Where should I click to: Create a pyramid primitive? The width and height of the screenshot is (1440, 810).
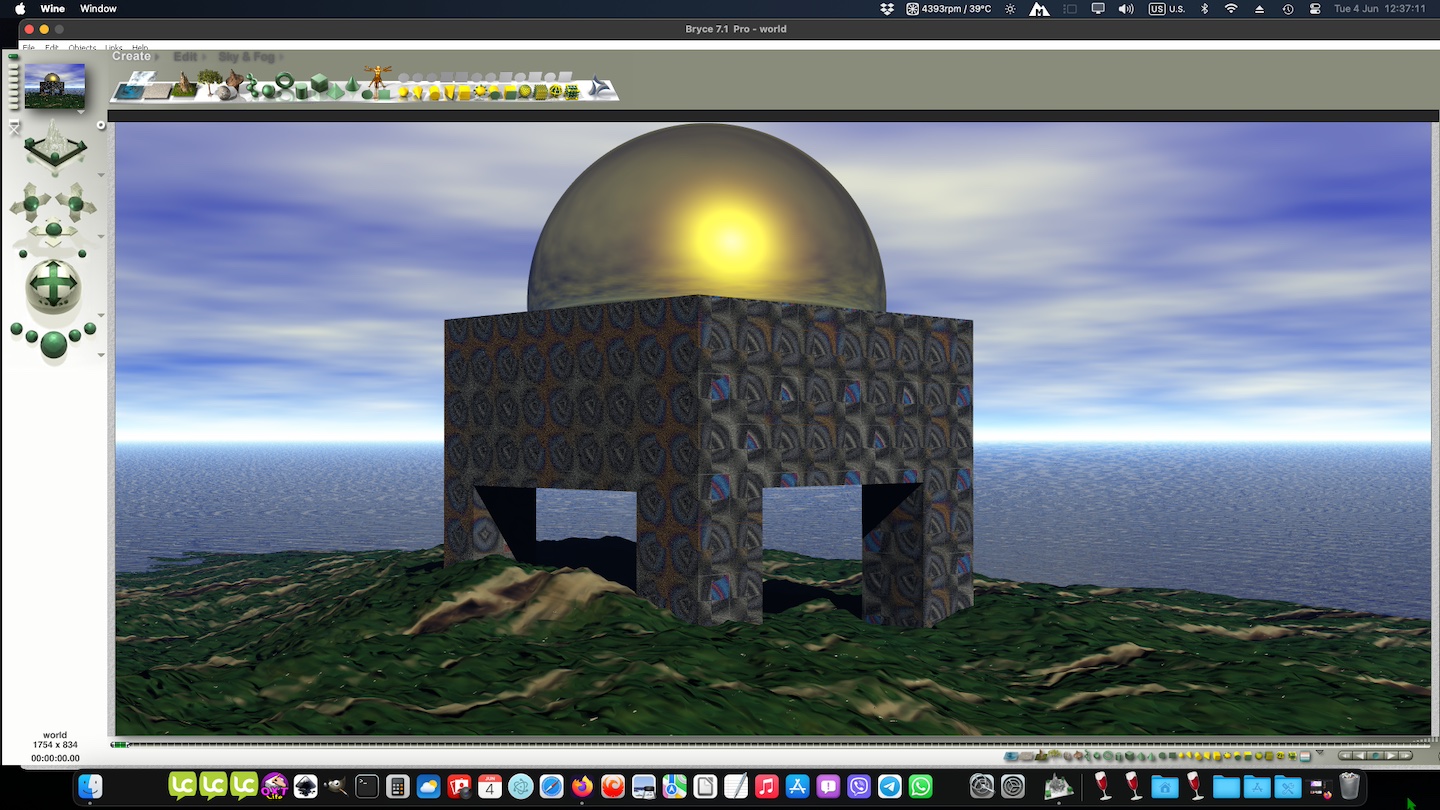coord(335,91)
